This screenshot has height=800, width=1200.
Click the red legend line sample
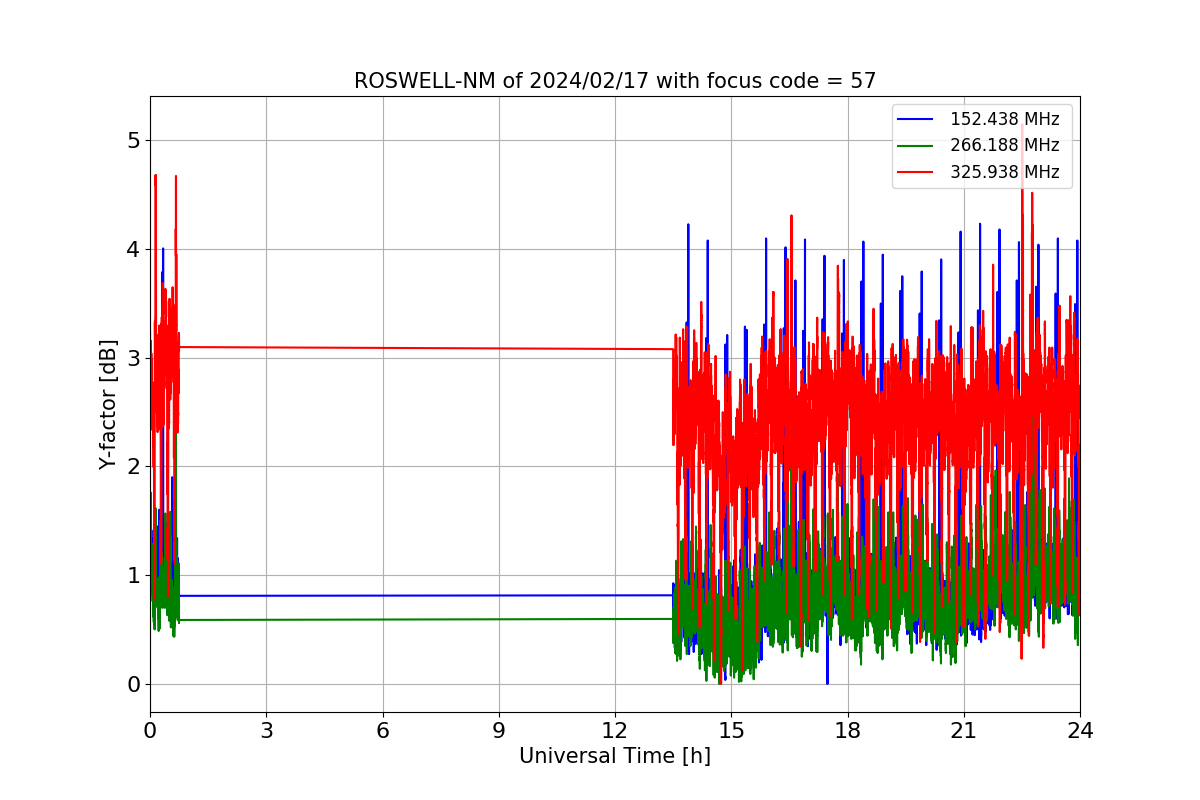[x=915, y=172]
